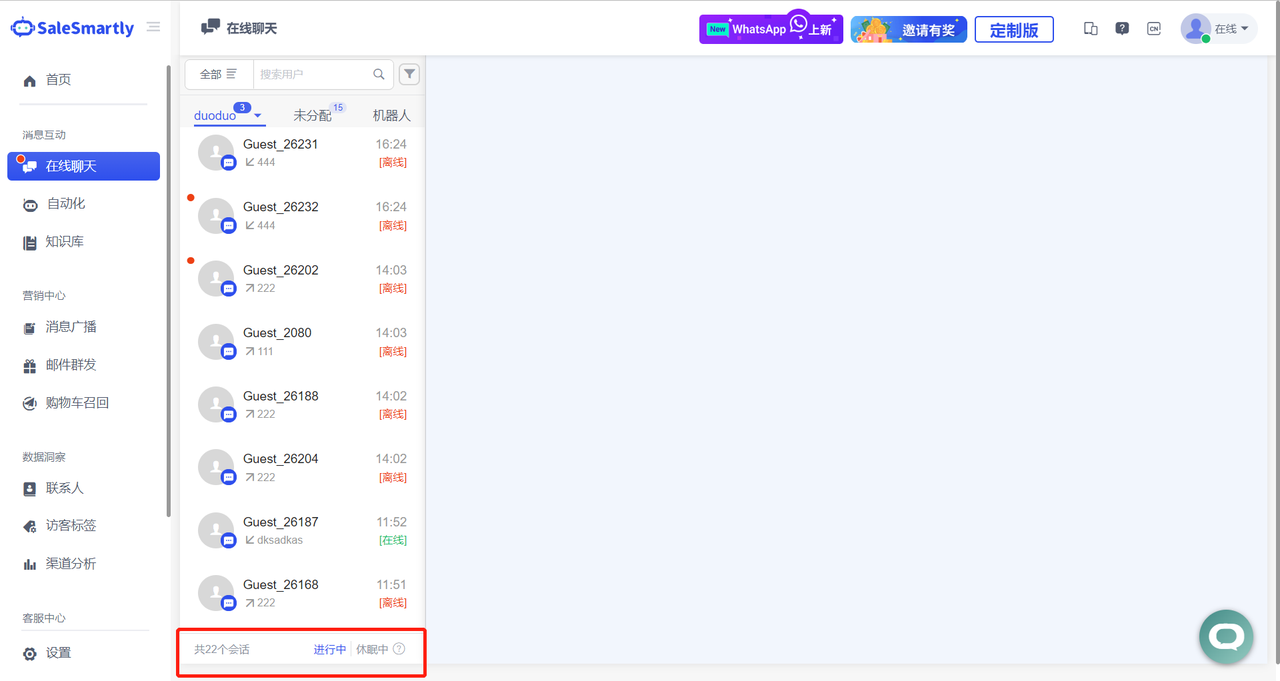Click the 定制版 button

point(1014,30)
